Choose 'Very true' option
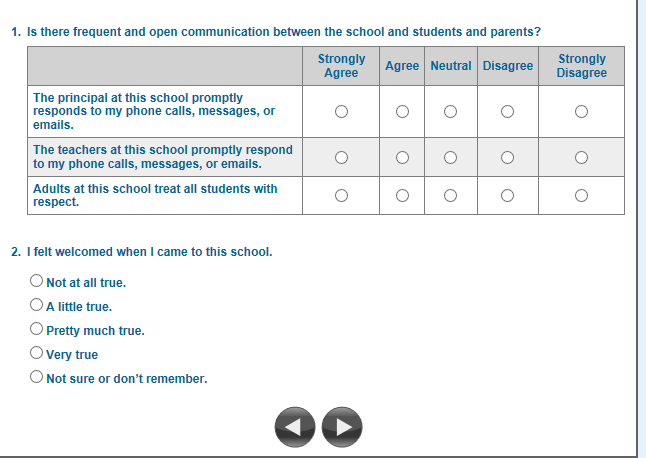 37,354
